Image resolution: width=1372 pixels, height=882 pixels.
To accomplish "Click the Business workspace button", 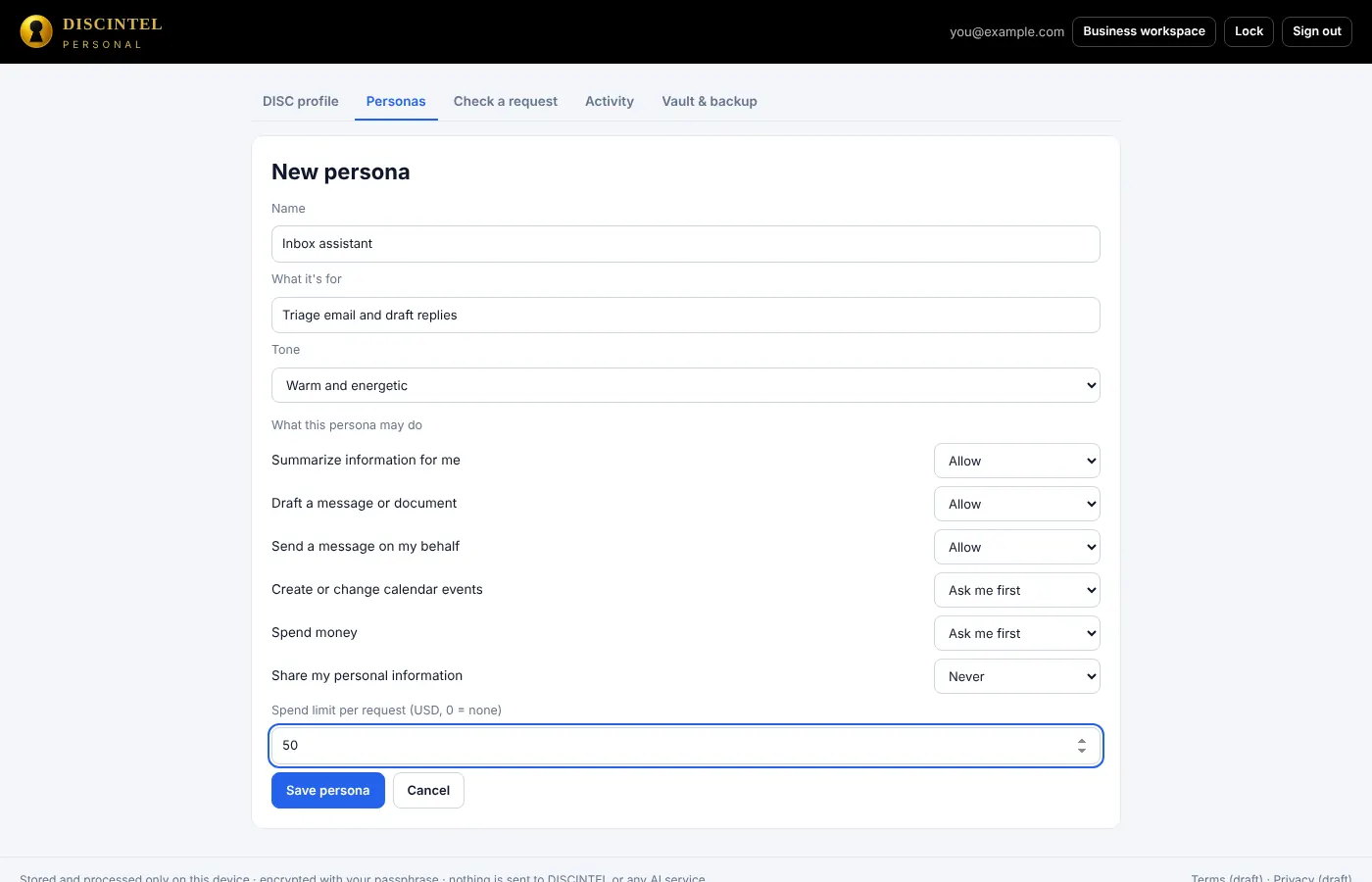I will pyautogui.click(x=1144, y=31).
